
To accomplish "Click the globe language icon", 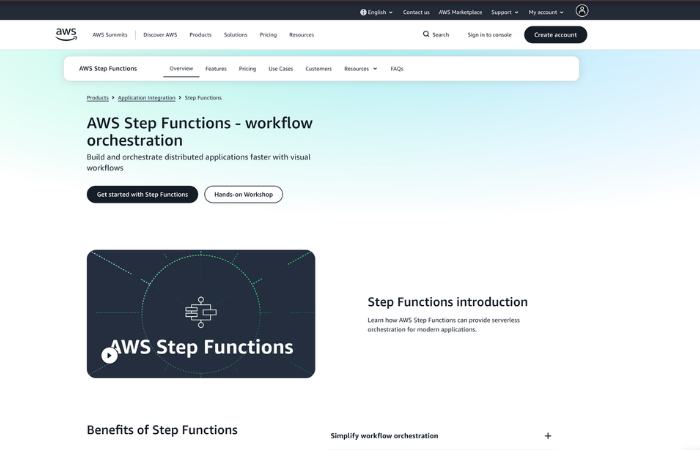I will [363, 12].
